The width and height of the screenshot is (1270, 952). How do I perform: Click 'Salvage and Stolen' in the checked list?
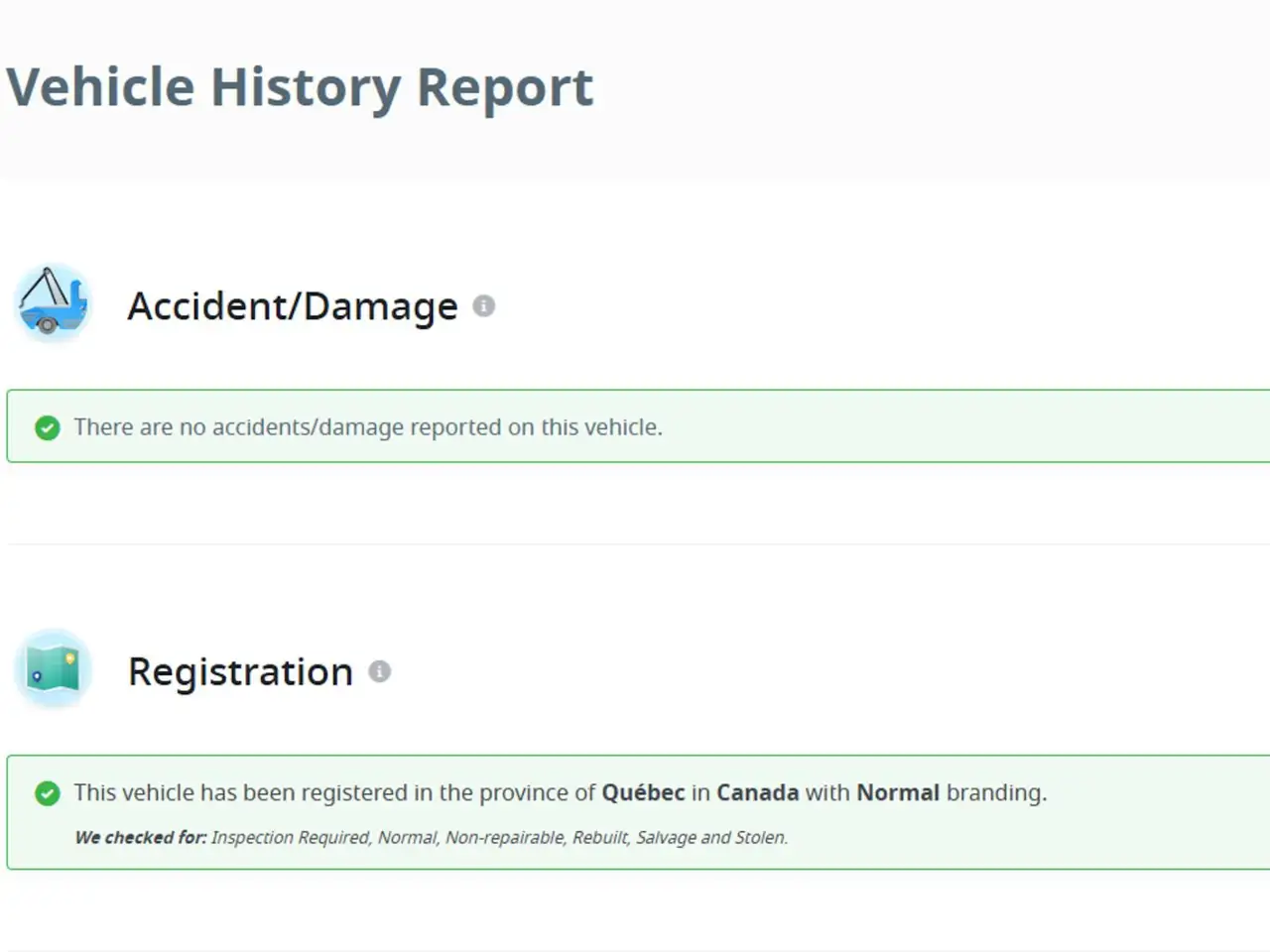pos(711,837)
